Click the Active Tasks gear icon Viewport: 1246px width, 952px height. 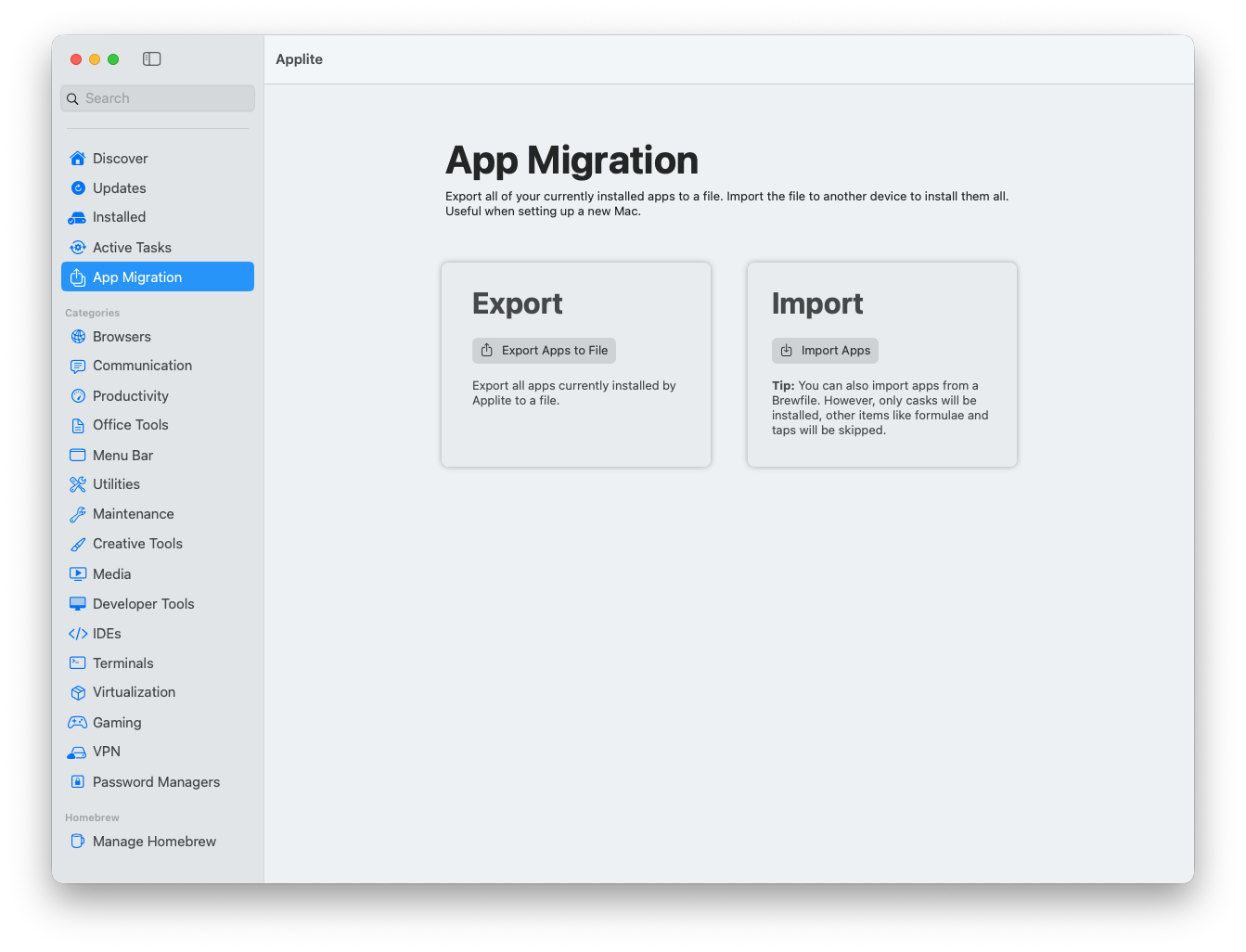pos(78,248)
